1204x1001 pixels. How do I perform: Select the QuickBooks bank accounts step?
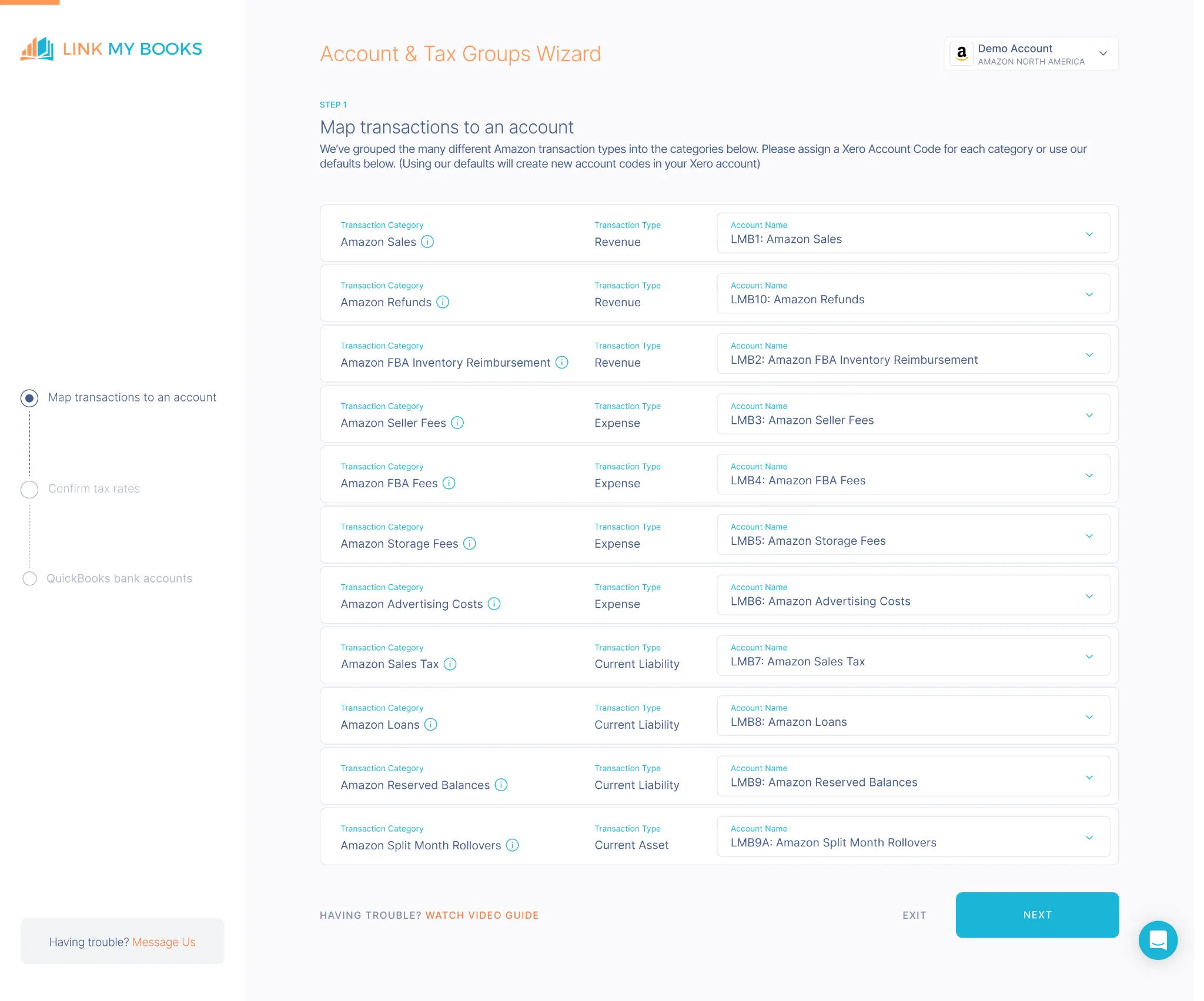point(29,578)
